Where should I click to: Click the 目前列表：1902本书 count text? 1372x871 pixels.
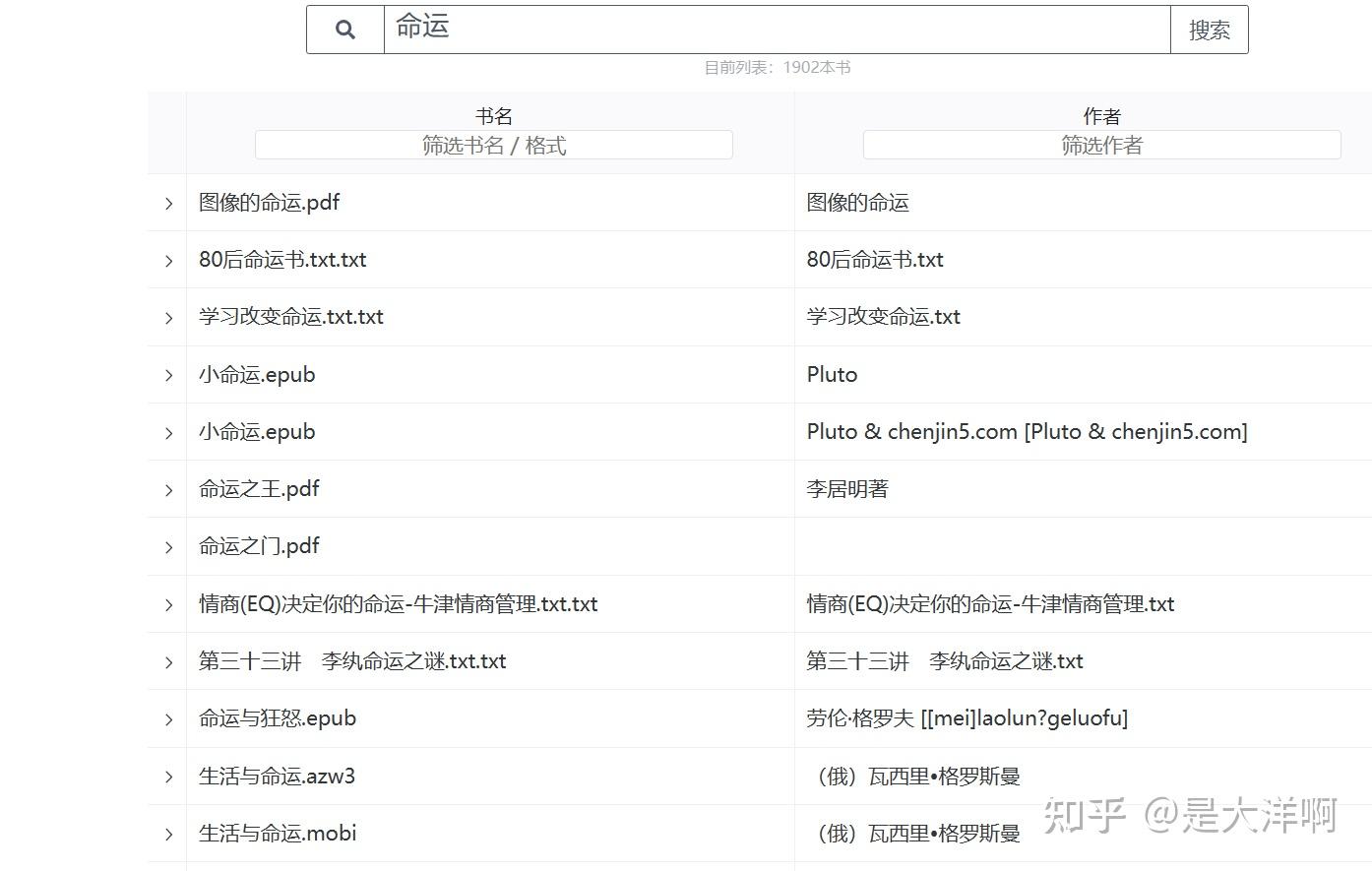[x=778, y=67]
